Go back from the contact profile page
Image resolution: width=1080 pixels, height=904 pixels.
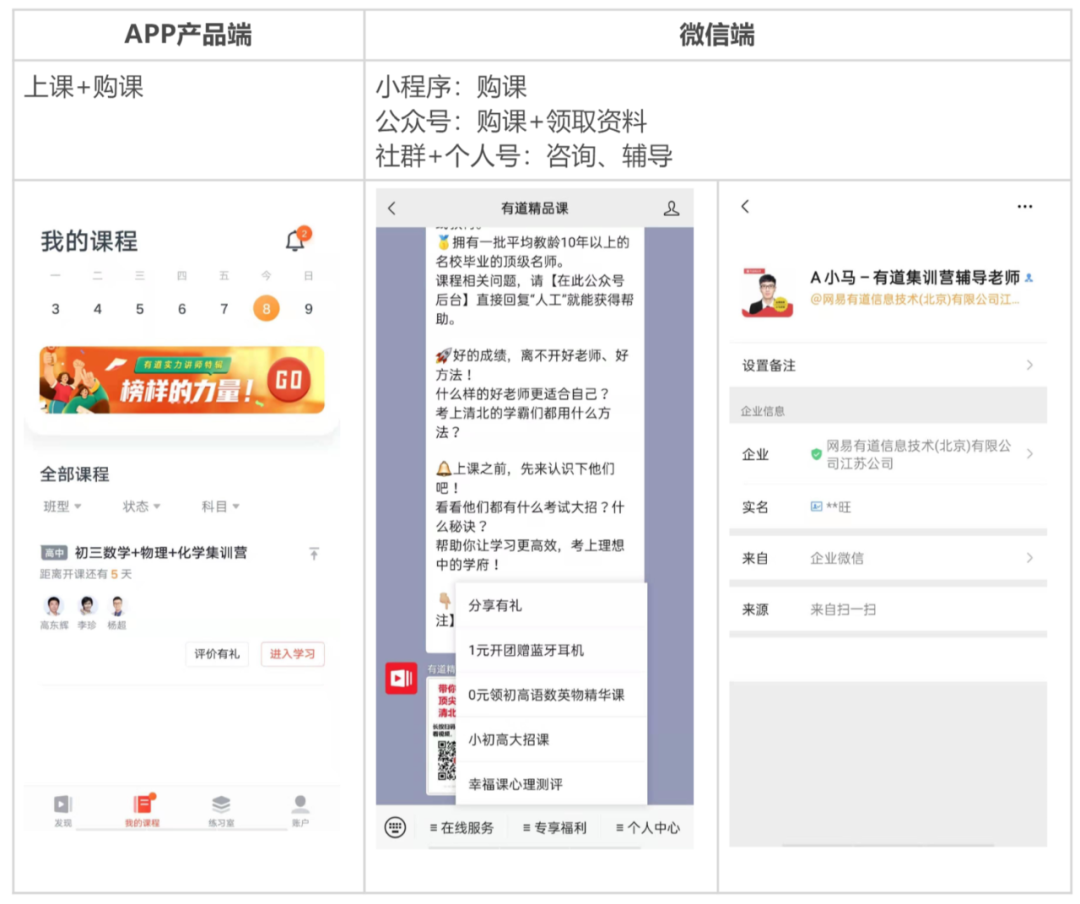pos(745,206)
